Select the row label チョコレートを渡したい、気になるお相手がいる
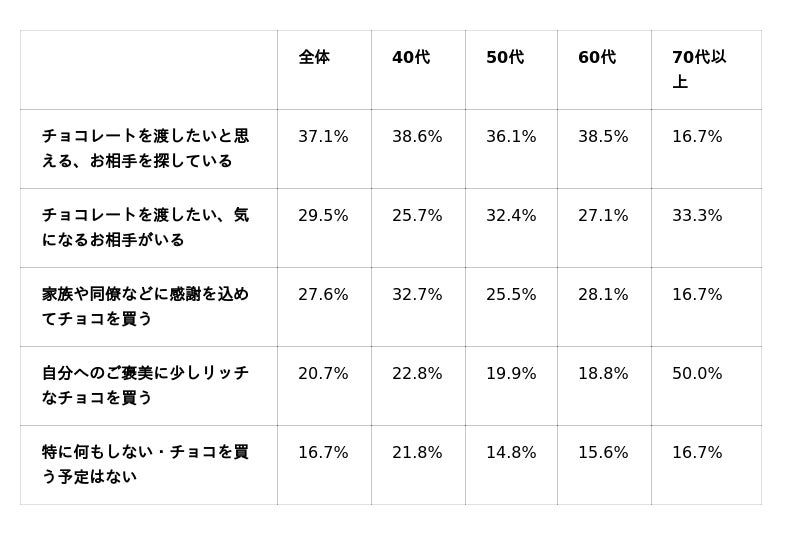Image resolution: width=800 pixels, height=535 pixels. [x=146, y=227]
